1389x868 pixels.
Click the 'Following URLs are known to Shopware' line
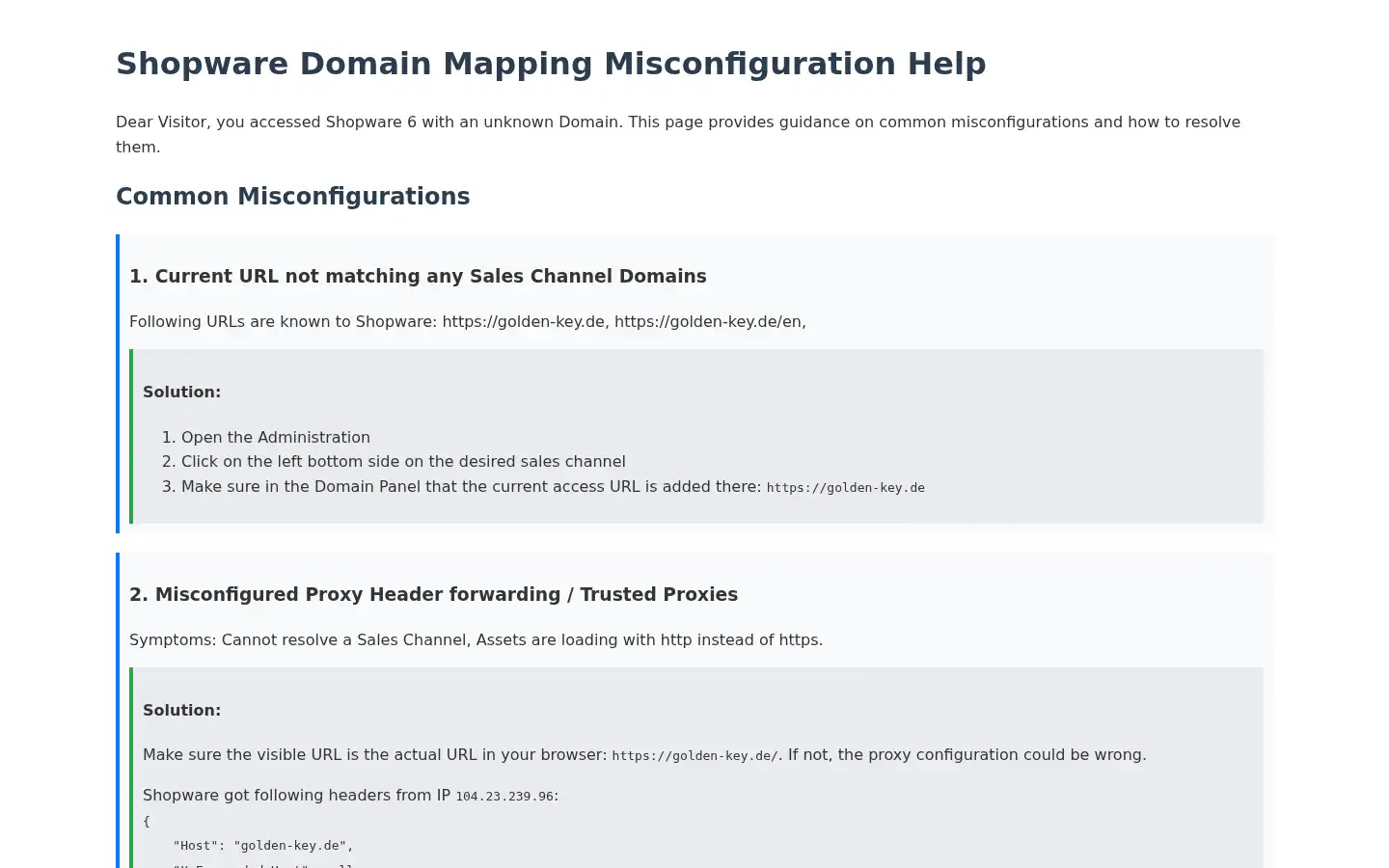click(x=468, y=322)
